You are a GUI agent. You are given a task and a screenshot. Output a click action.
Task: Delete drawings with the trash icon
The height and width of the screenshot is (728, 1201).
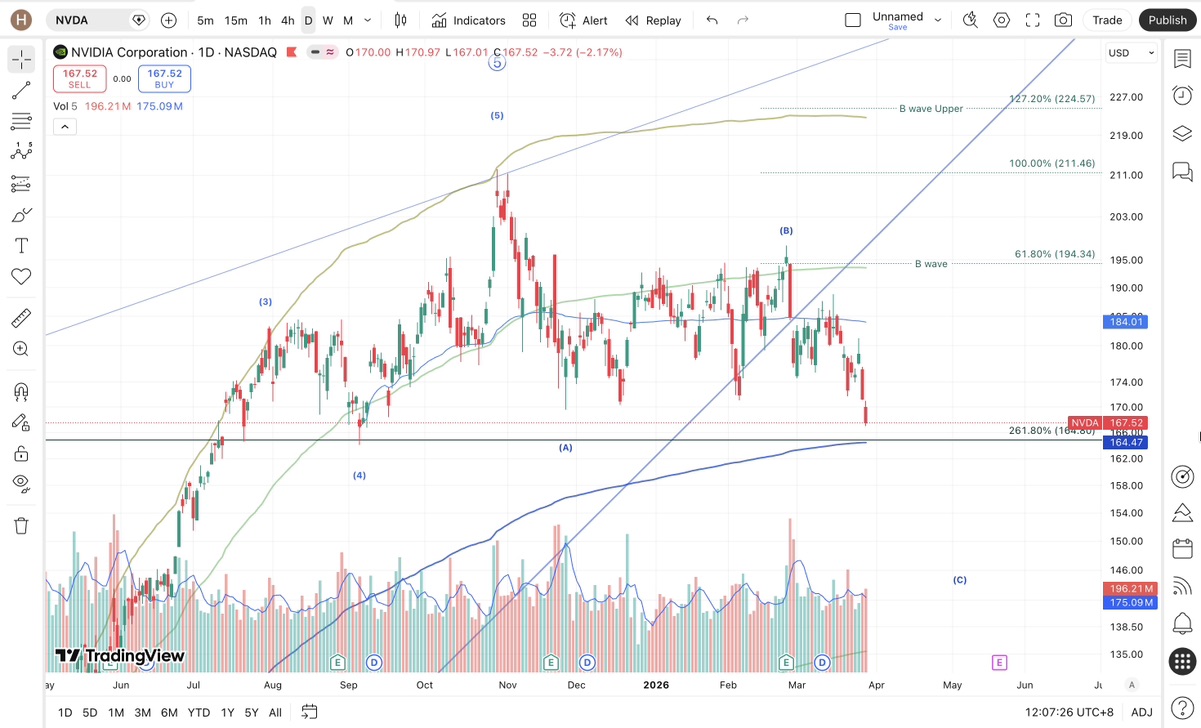tap(21, 526)
